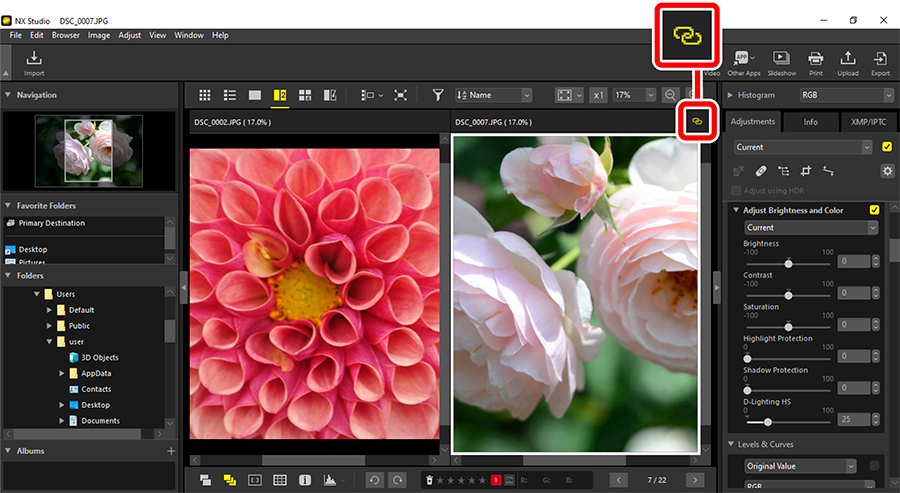
Task: Toggle the protect key icon beside the red label
Action: tap(509, 480)
